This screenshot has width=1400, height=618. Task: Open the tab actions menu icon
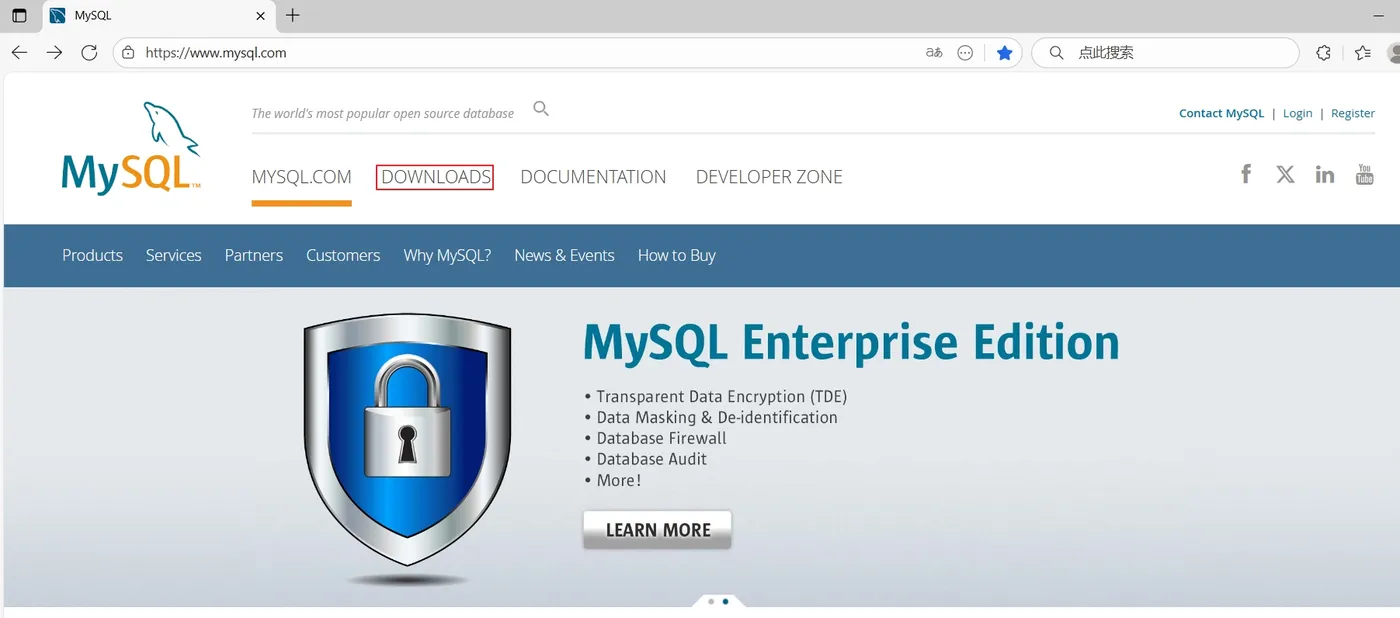pos(19,15)
